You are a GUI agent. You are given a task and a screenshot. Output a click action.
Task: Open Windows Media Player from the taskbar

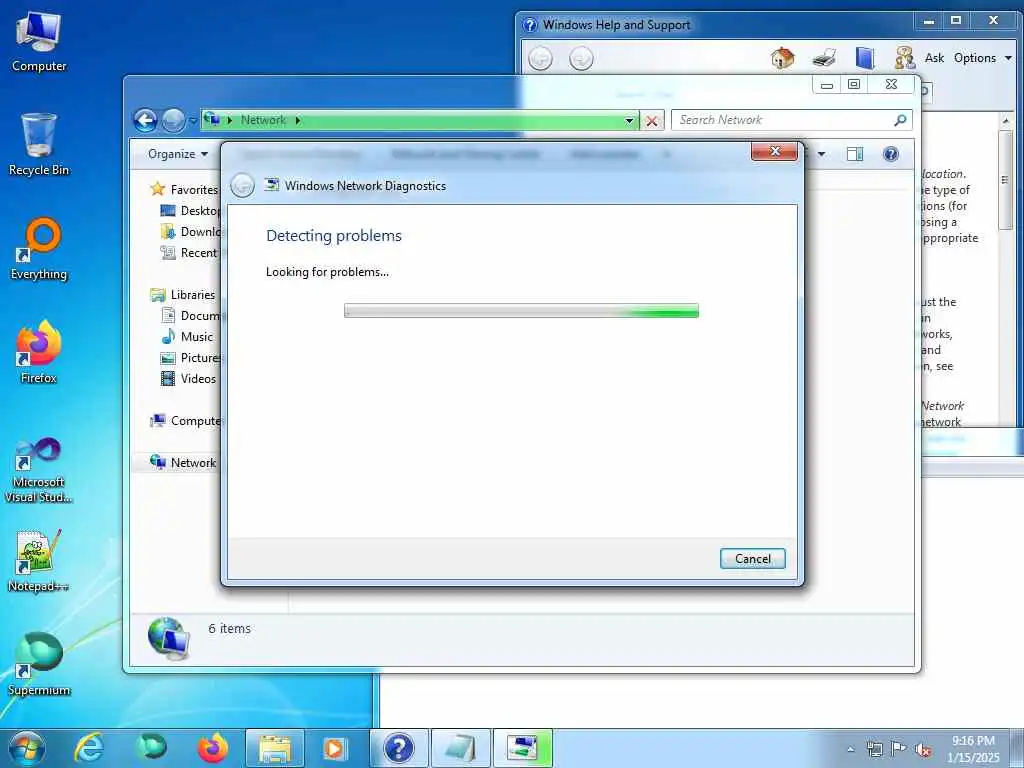337,748
